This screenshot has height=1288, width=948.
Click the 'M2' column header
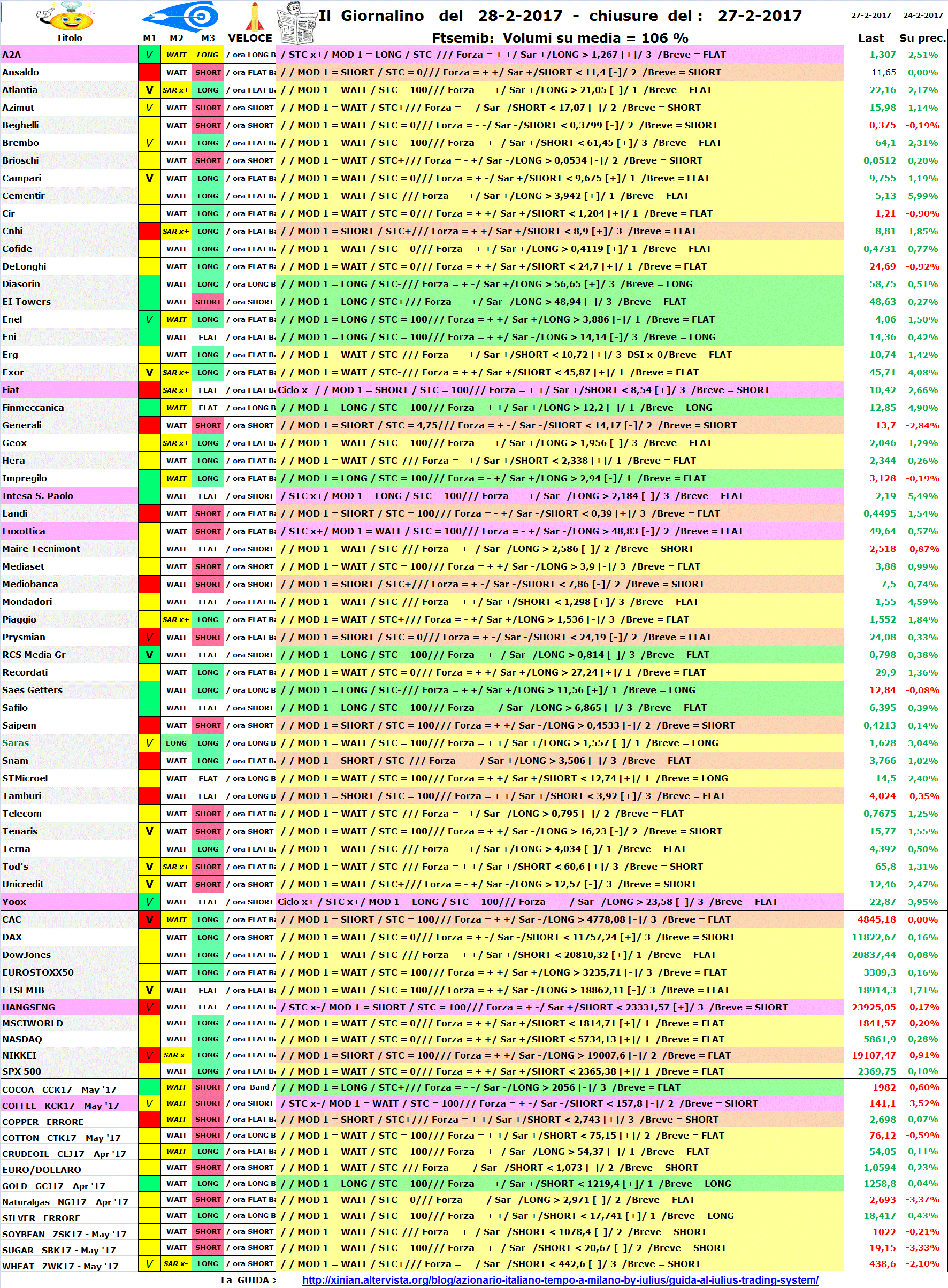176,38
